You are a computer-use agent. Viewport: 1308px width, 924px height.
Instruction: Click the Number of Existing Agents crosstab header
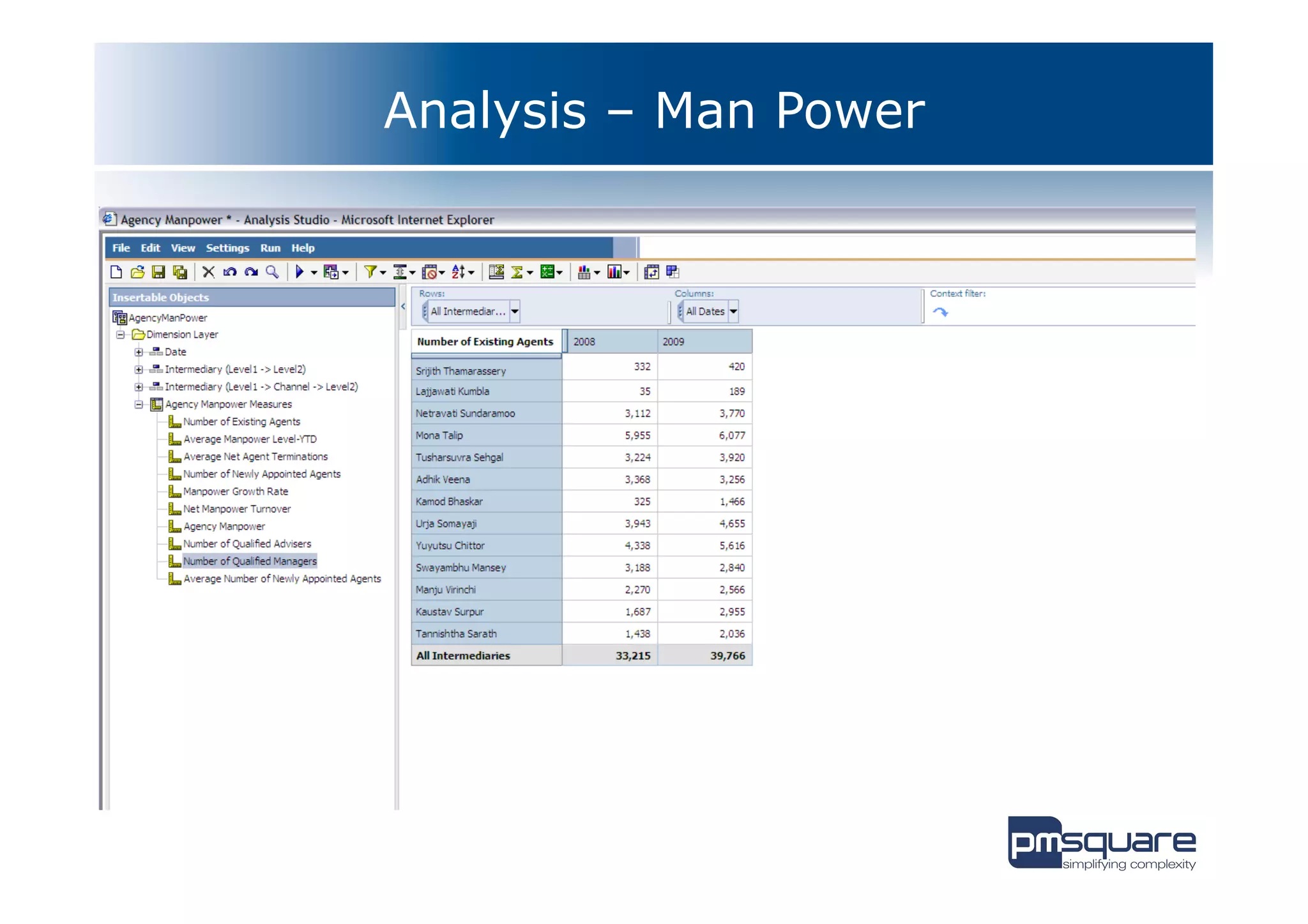[x=485, y=342]
